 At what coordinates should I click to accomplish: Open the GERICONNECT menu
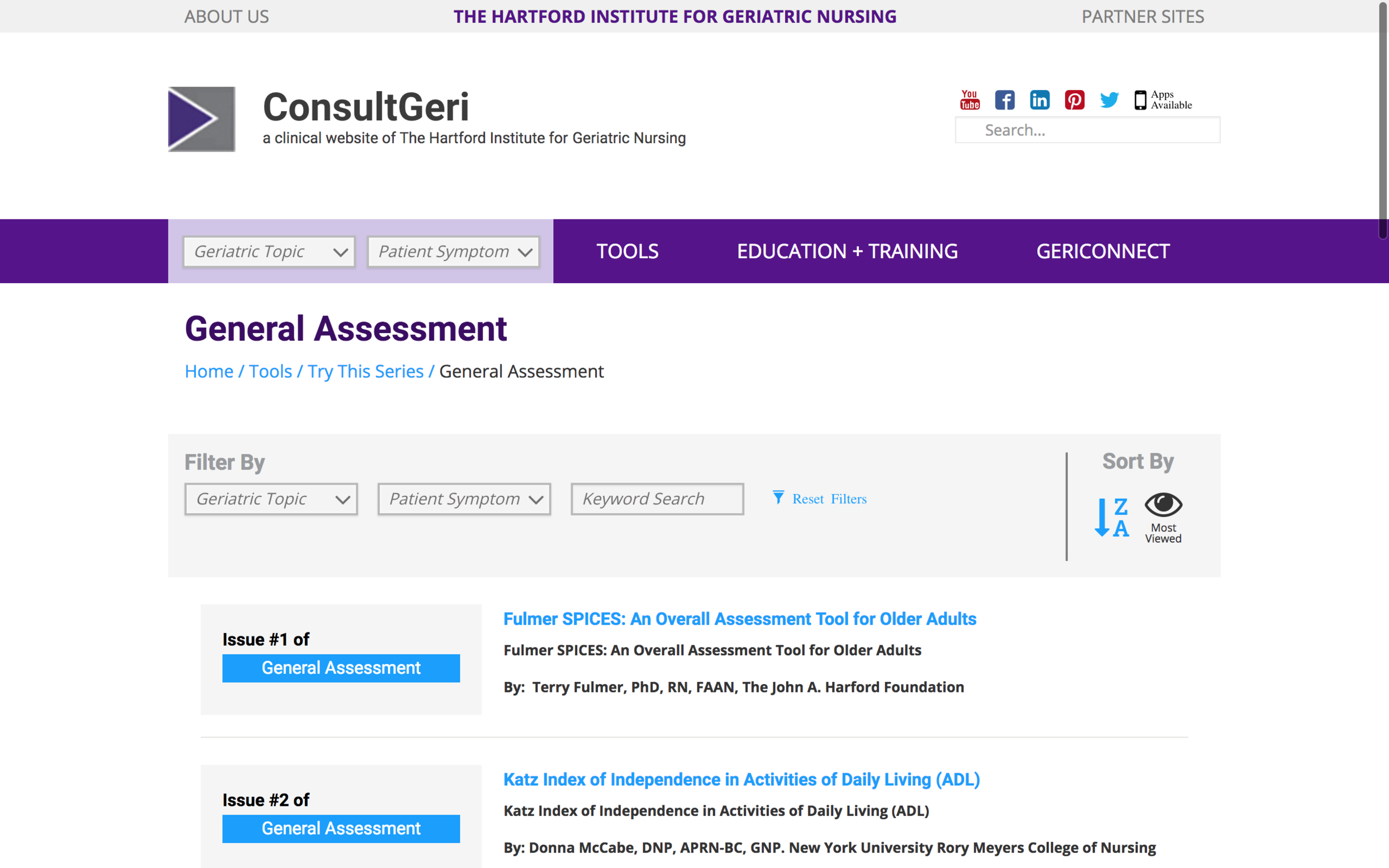coord(1103,252)
